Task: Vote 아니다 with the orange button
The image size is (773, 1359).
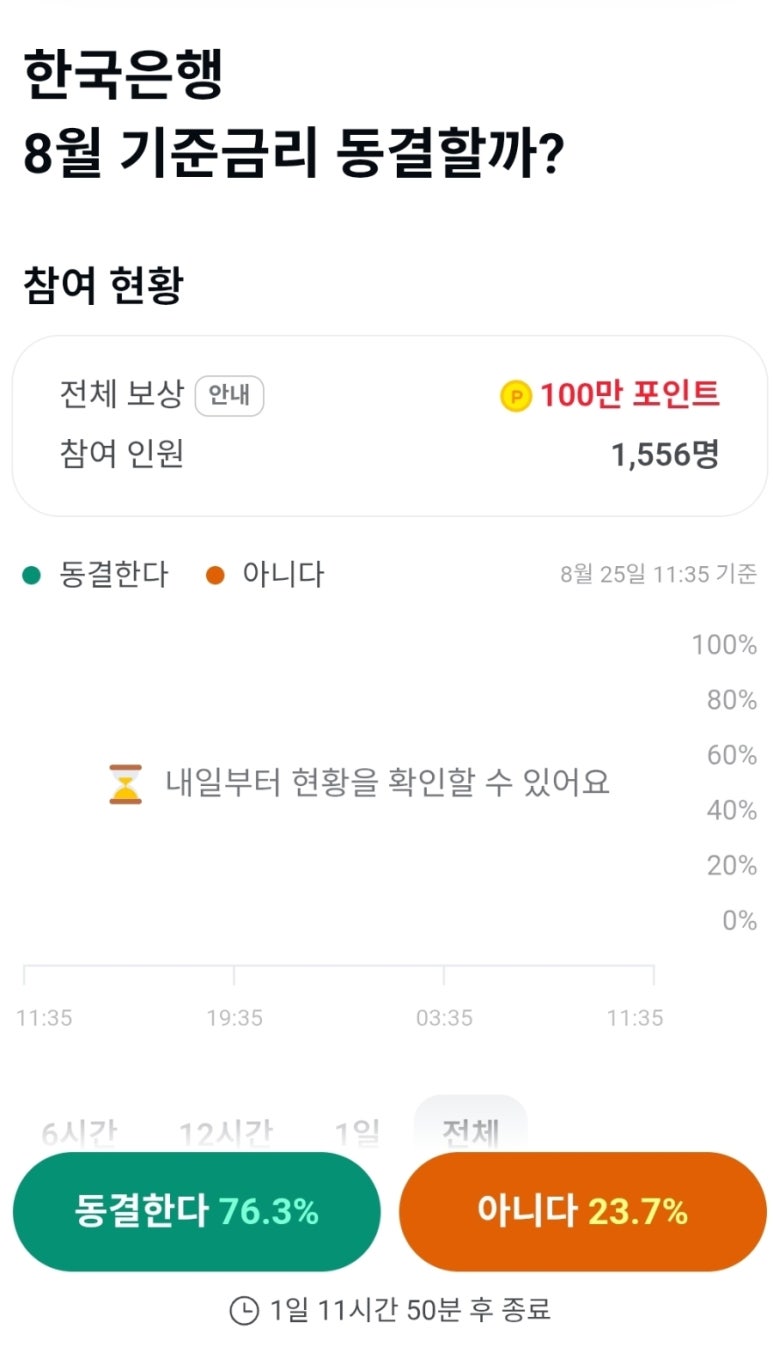Action: pyautogui.click(x=583, y=1212)
